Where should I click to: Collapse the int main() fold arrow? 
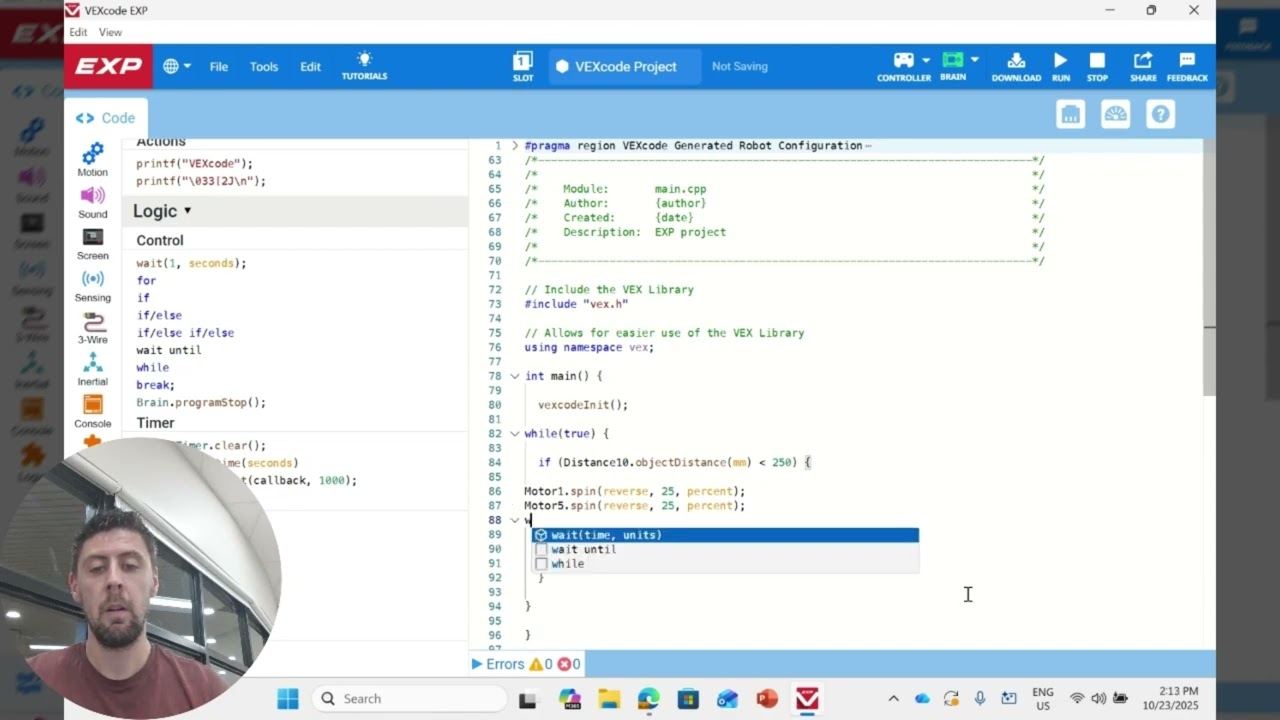tap(515, 376)
